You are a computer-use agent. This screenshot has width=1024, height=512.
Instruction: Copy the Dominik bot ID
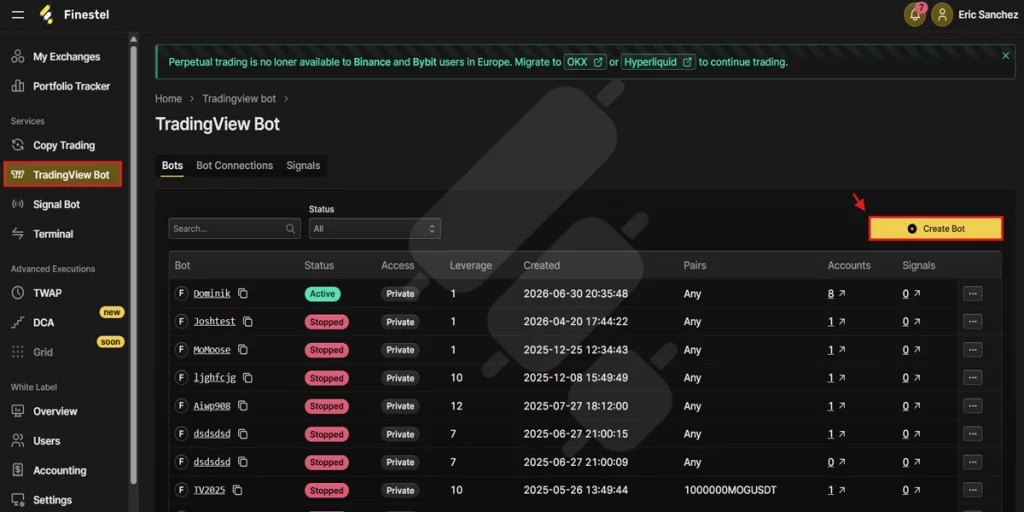[243, 294]
